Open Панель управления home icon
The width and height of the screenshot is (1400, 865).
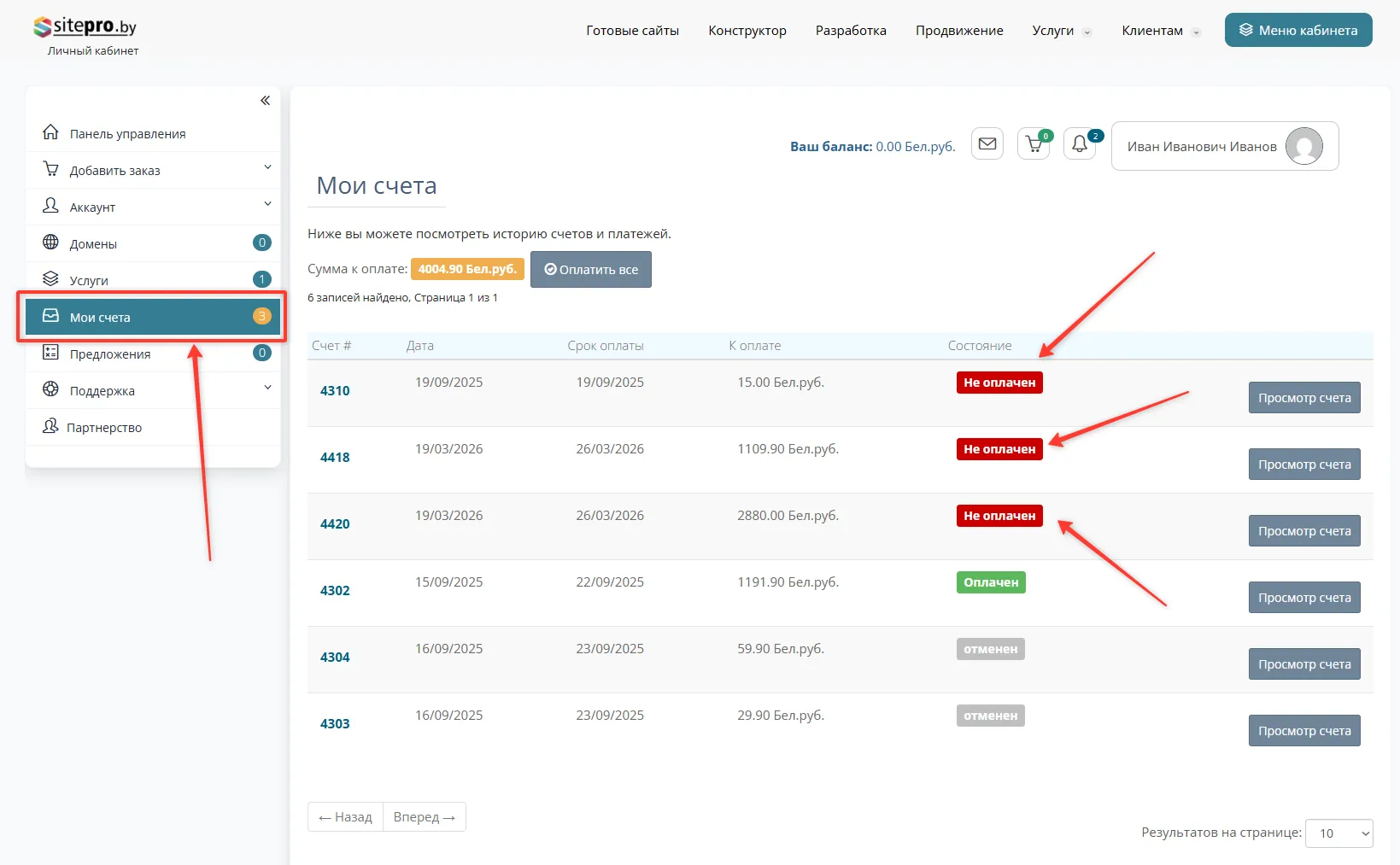[51, 133]
